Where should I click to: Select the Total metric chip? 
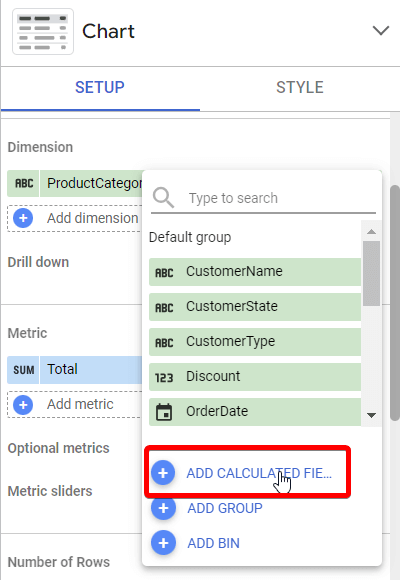coord(75,370)
